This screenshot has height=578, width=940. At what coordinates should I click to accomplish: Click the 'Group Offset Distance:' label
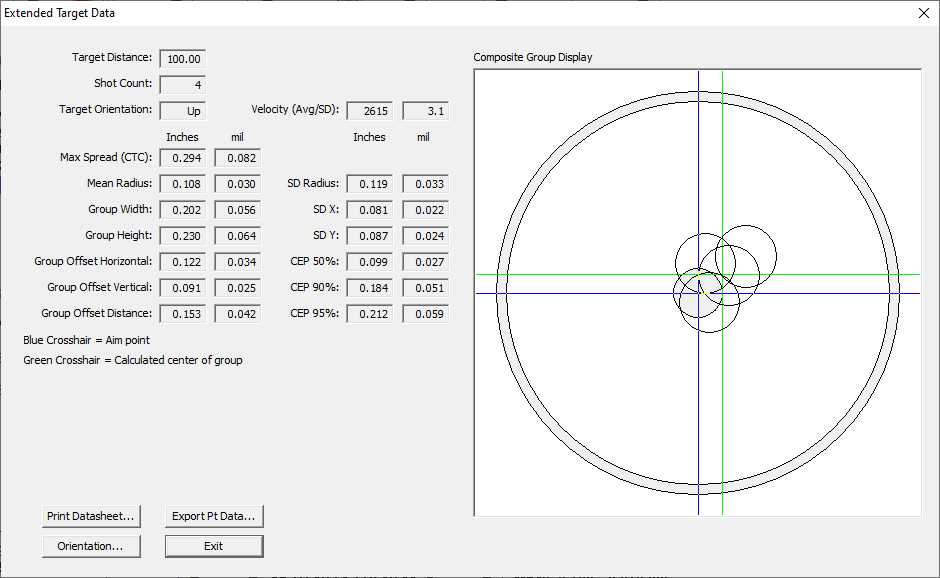[x=97, y=313]
